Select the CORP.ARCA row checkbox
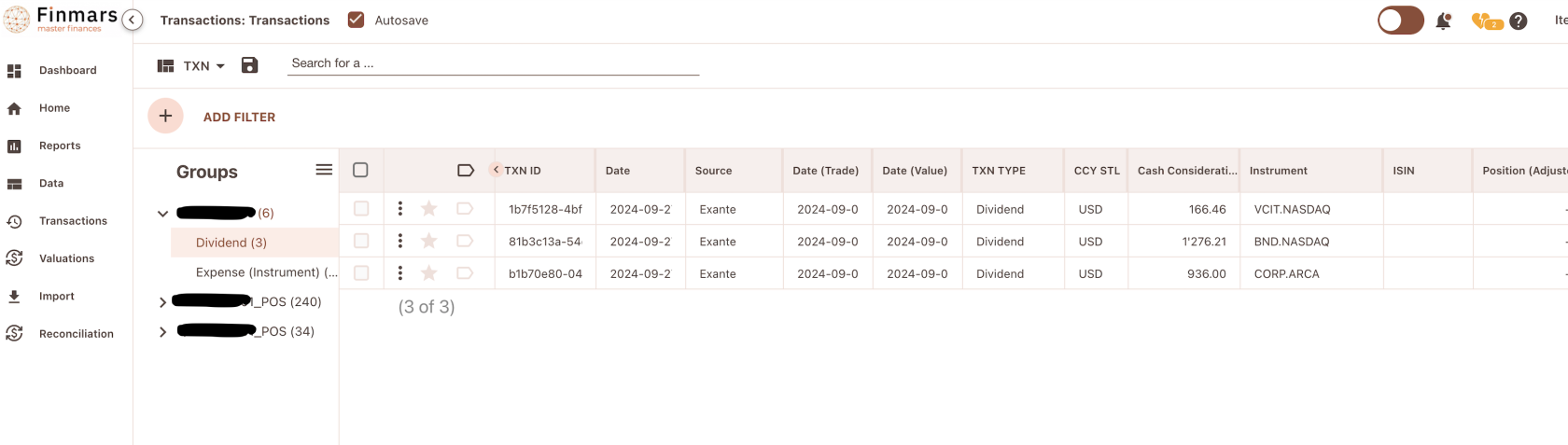 click(361, 273)
